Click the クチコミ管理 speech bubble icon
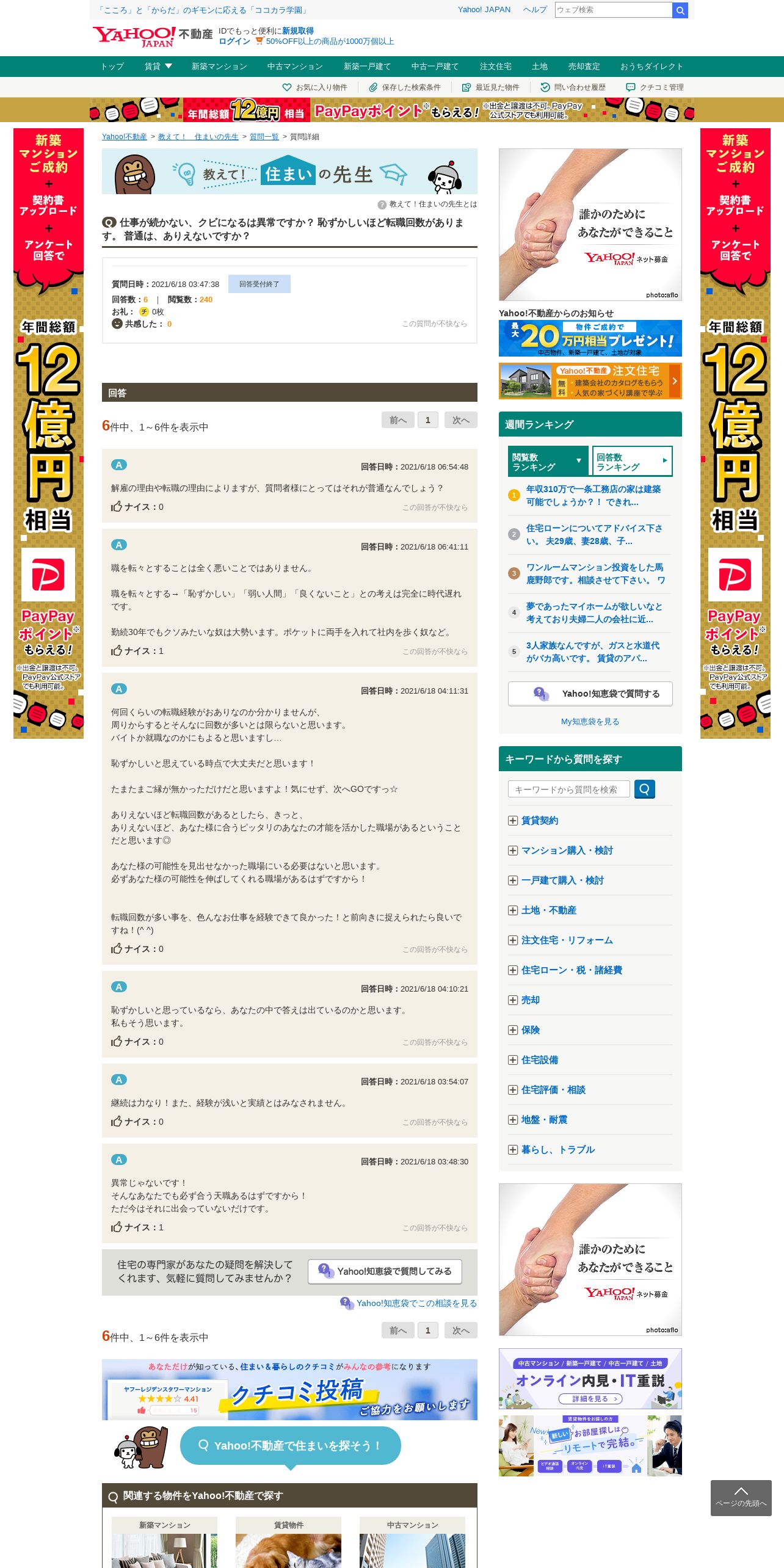This screenshot has height=1568, width=784. (x=631, y=87)
